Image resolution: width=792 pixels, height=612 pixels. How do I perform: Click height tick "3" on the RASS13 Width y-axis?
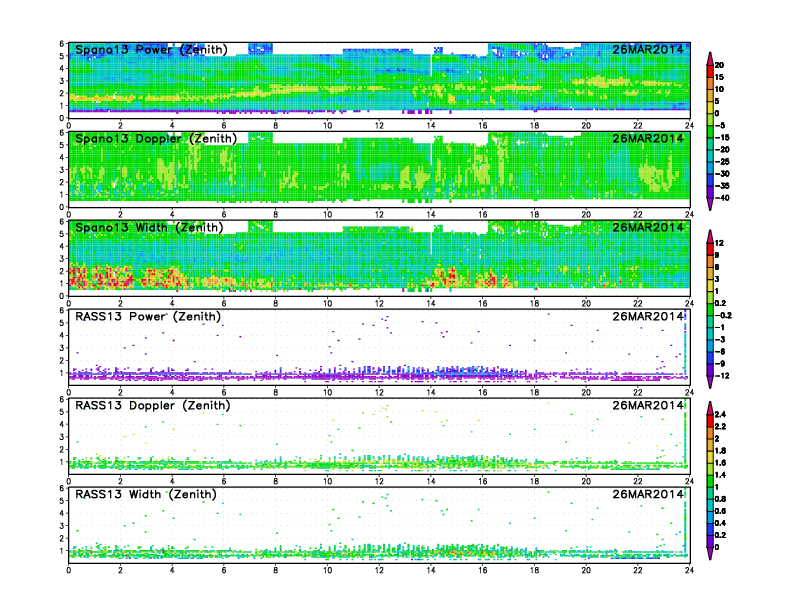62,526
